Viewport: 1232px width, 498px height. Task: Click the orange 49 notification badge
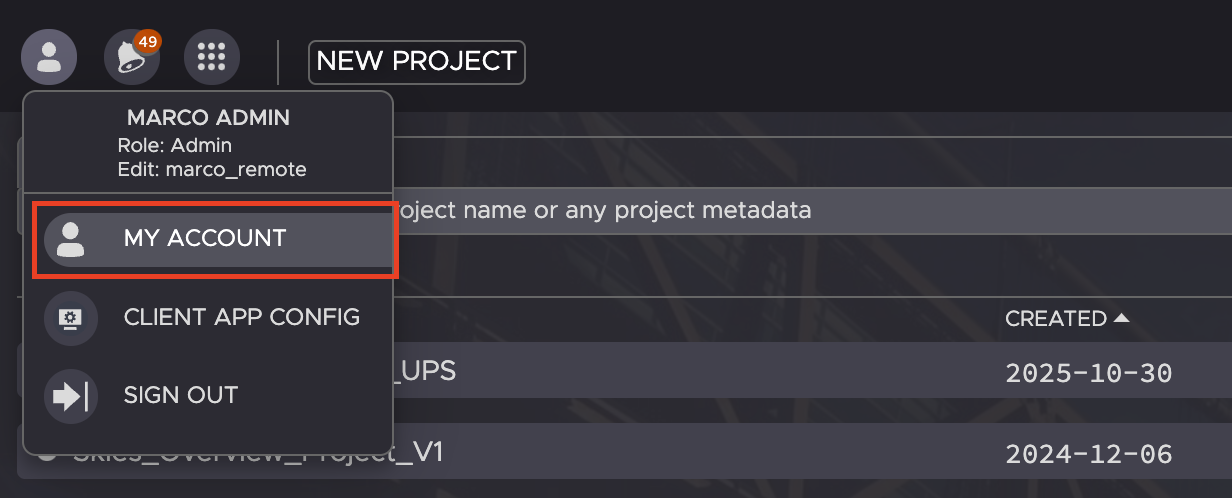[x=148, y=42]
